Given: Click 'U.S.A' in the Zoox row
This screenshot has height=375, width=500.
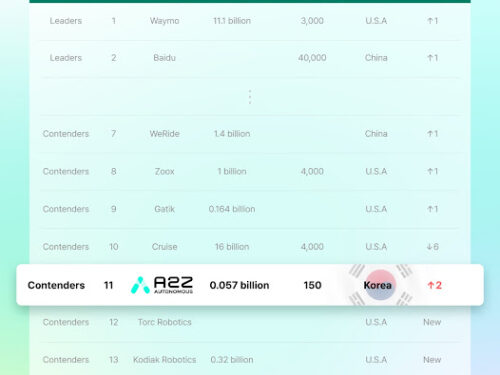Looking at the screenshot, I should click(x=376, y=172).
